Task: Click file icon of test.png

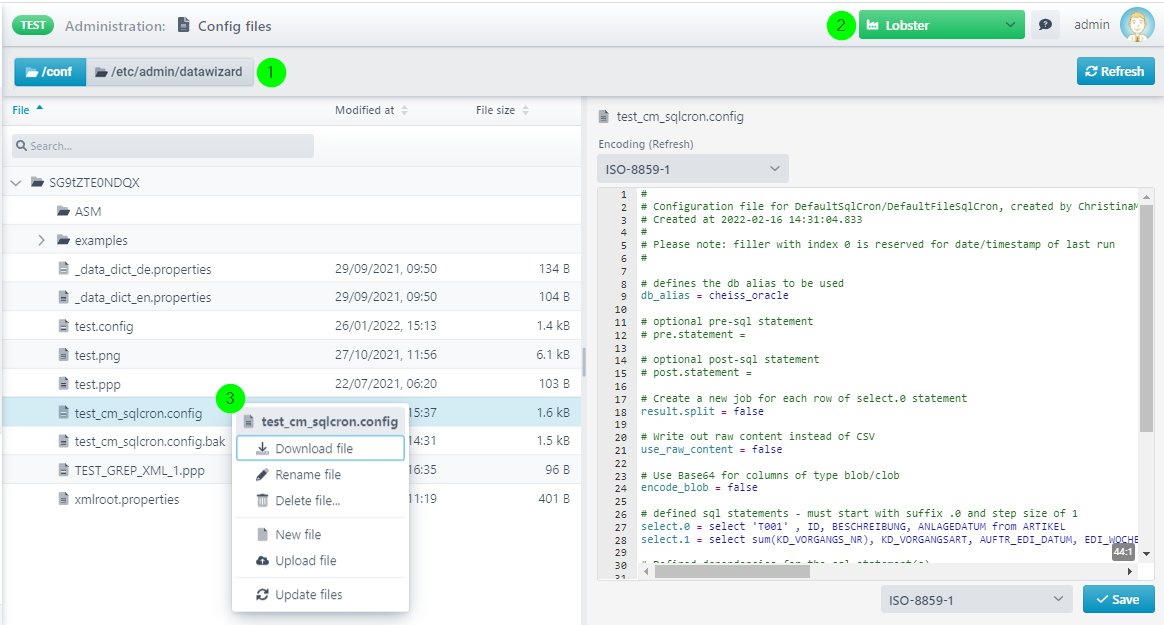Action: [x=64, y=354]
